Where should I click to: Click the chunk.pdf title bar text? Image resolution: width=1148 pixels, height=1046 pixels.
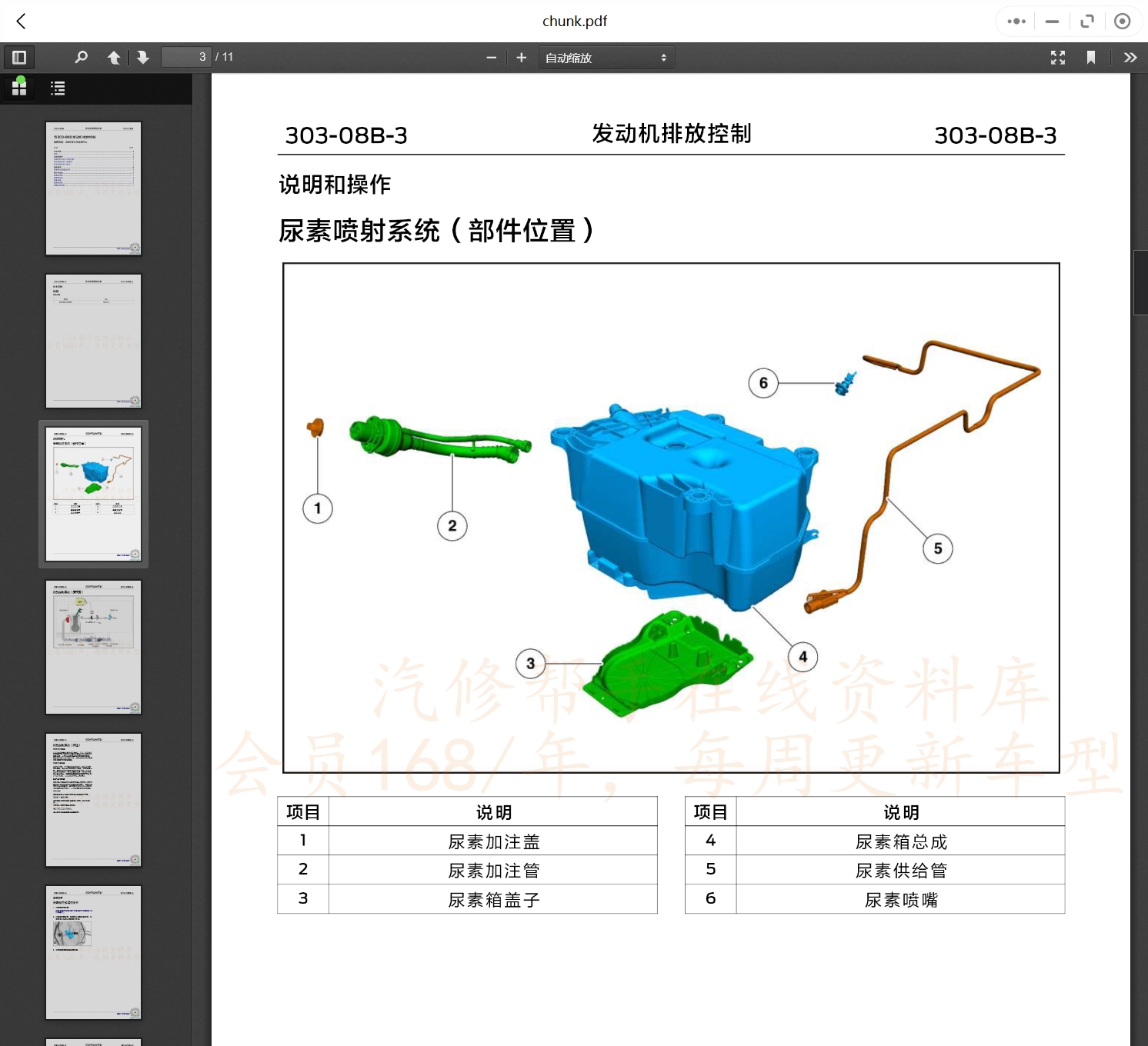point(574,21)
